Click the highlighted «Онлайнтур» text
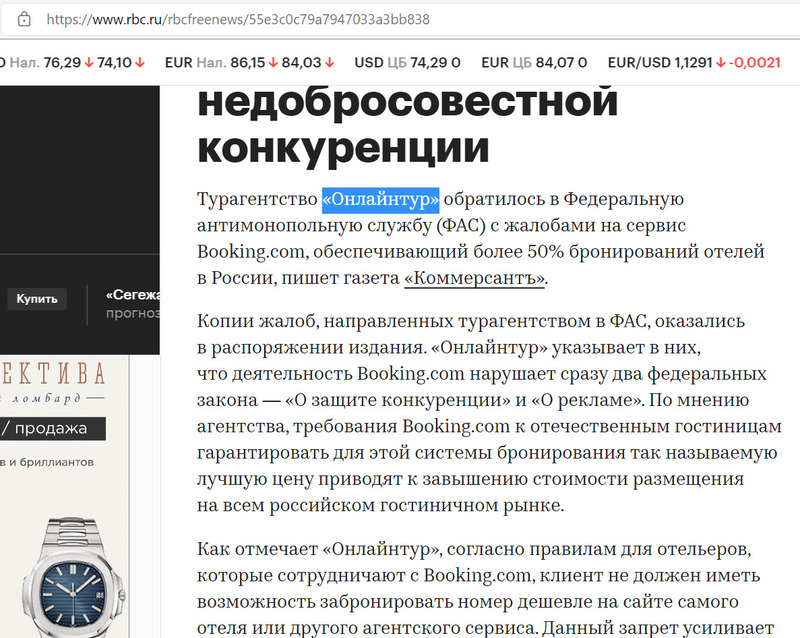The height and width of the screenshot is (638, 800). (380, 200)
